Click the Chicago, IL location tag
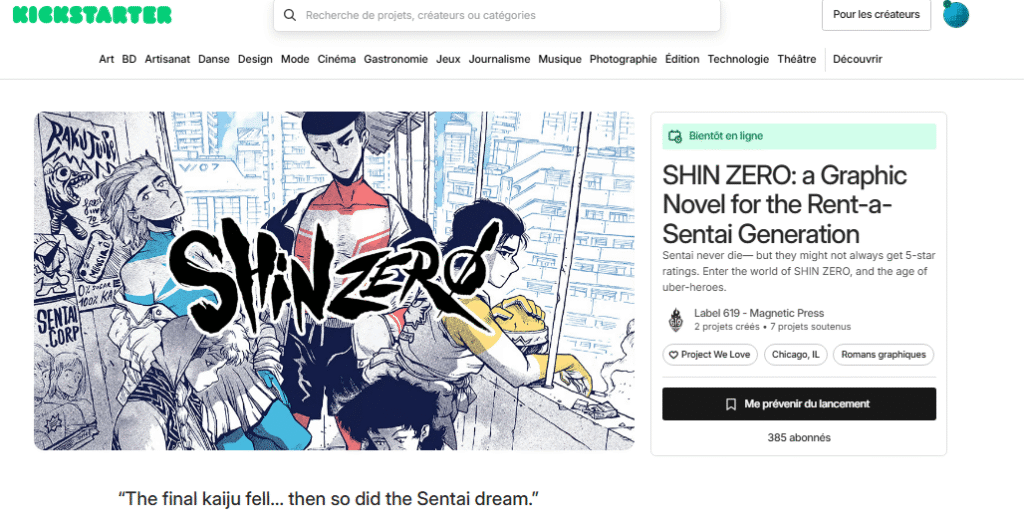The height and width of the screenshot is (525, 1024). pos(795,355)
